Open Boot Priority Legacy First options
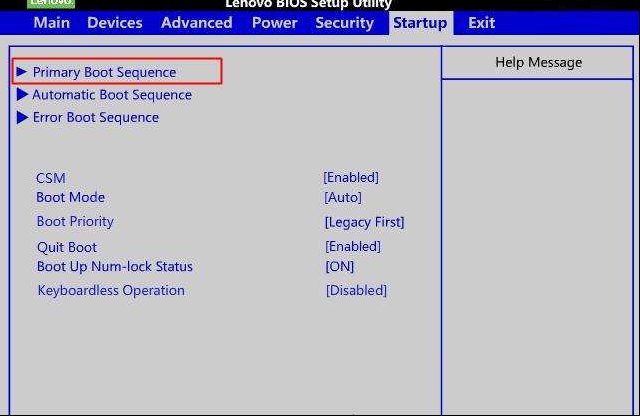This screenshot has width=640, height=416. pos(364,222)
